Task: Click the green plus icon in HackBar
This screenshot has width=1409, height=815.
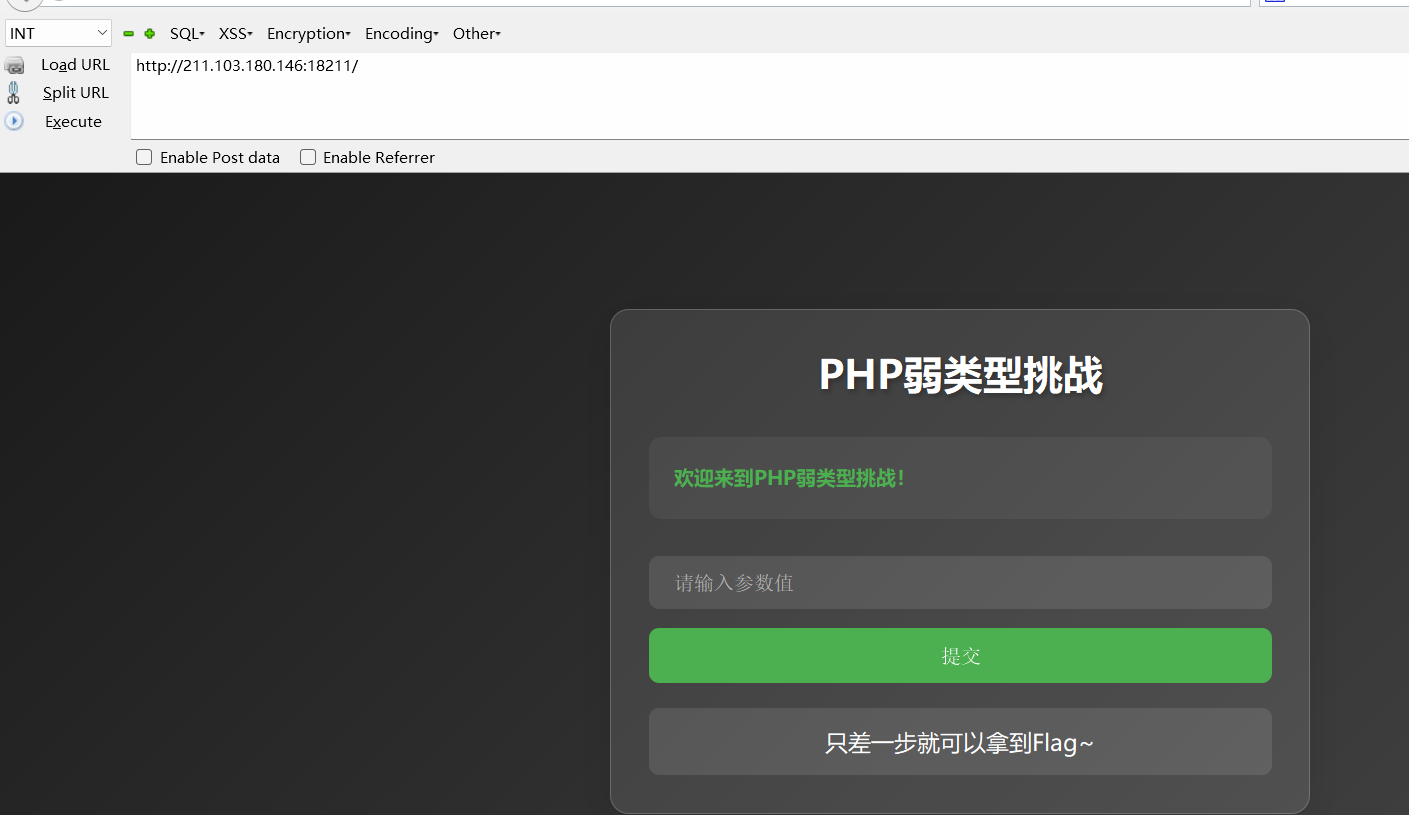Action: 150,34
